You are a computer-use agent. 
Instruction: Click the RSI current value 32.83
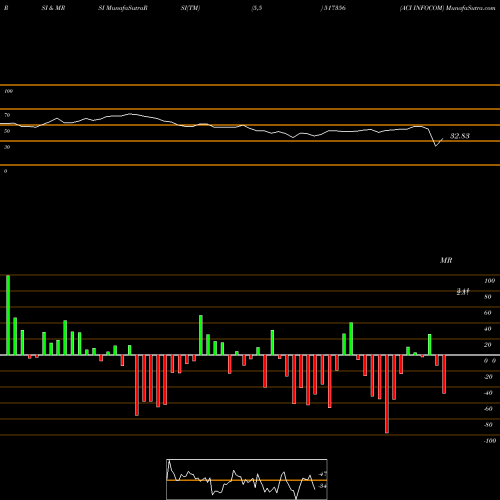click(460, 136)
